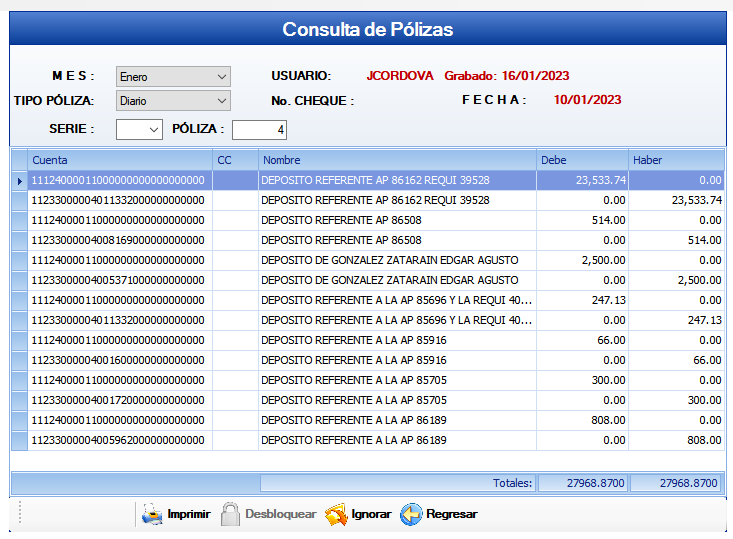Select account 1123300000400596200000000000 row
The image size is (733, 539).
120,440
